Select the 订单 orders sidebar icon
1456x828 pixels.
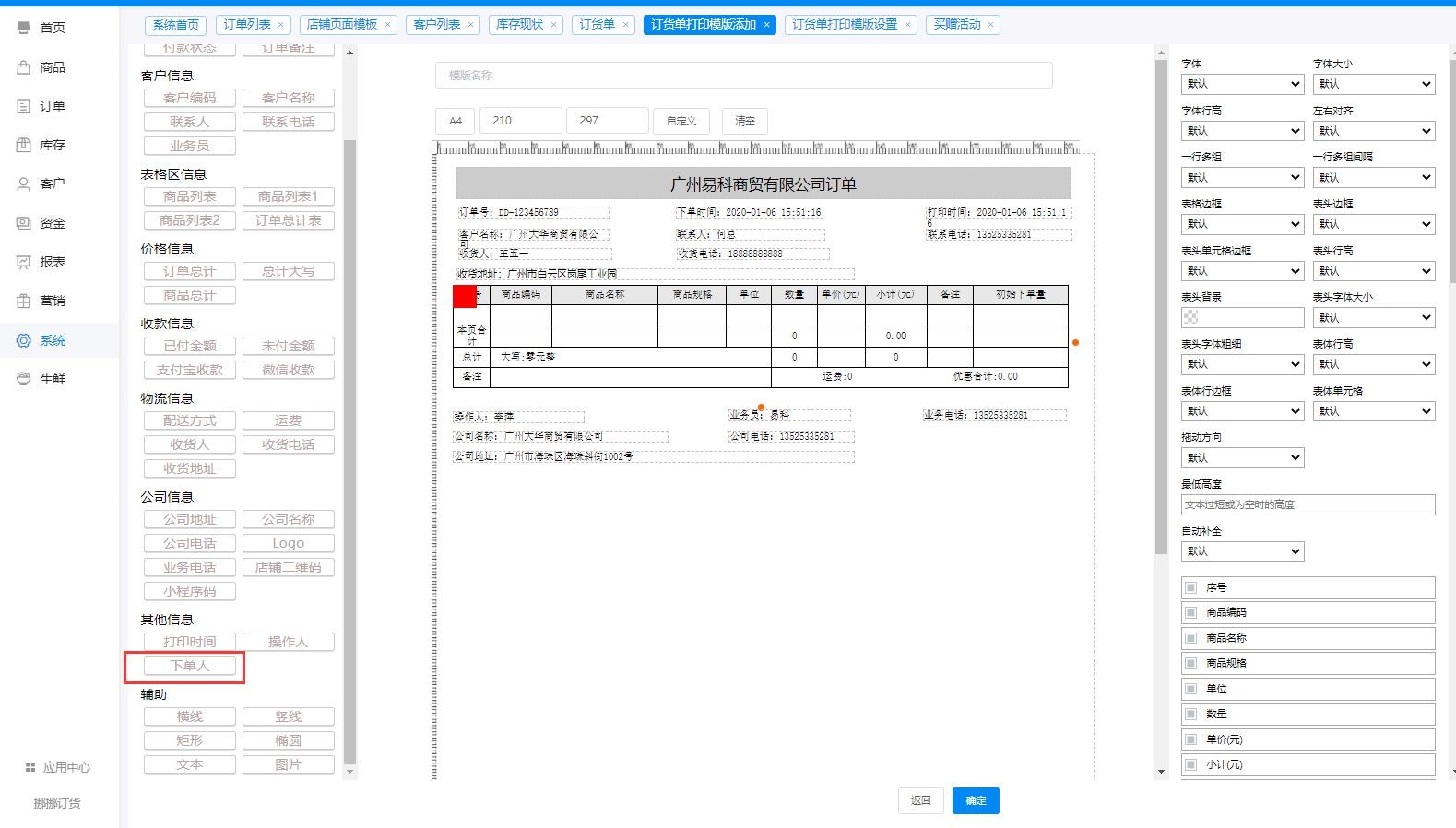click(24, 106)
